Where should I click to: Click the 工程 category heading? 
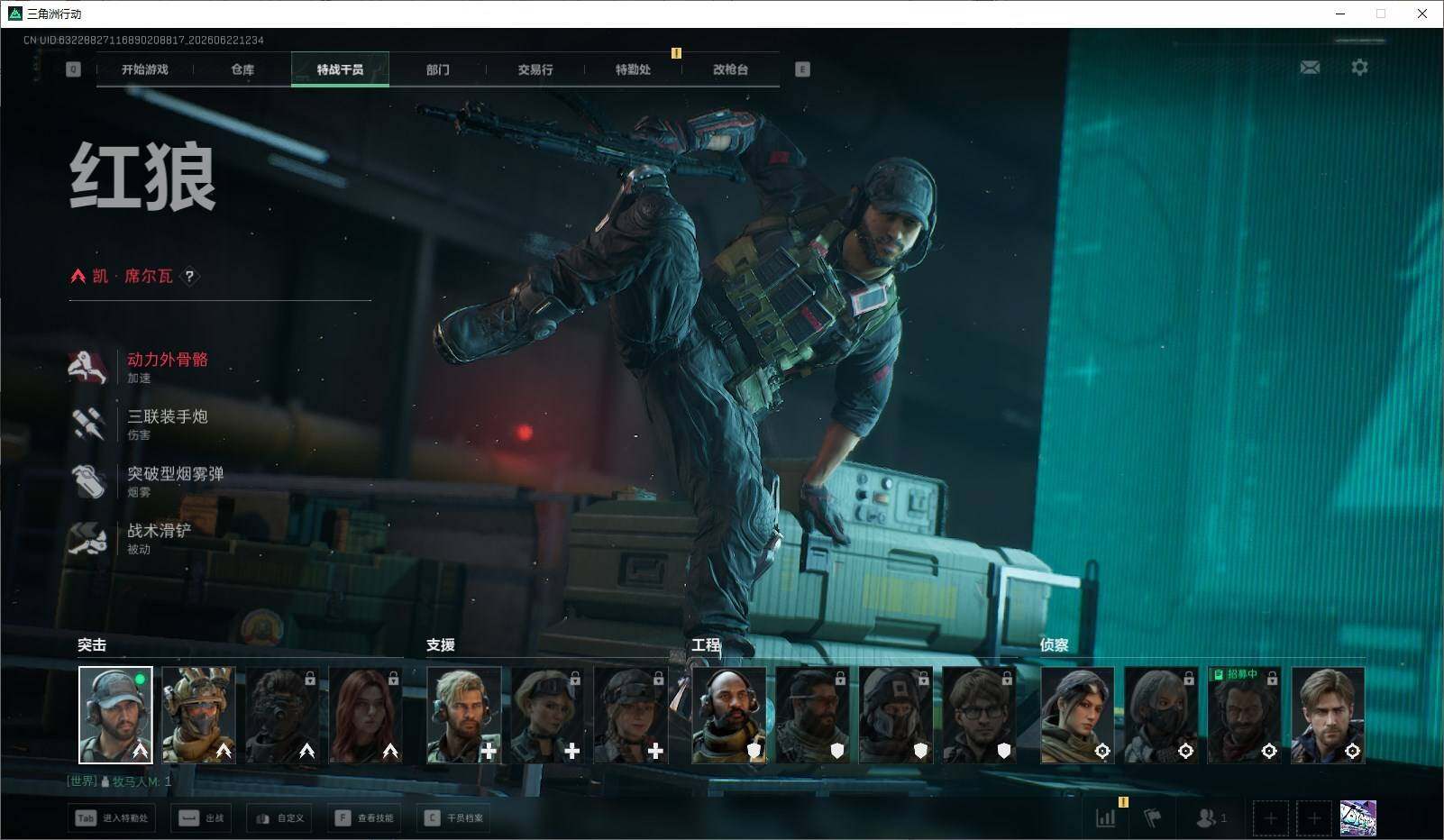(706, 645)
